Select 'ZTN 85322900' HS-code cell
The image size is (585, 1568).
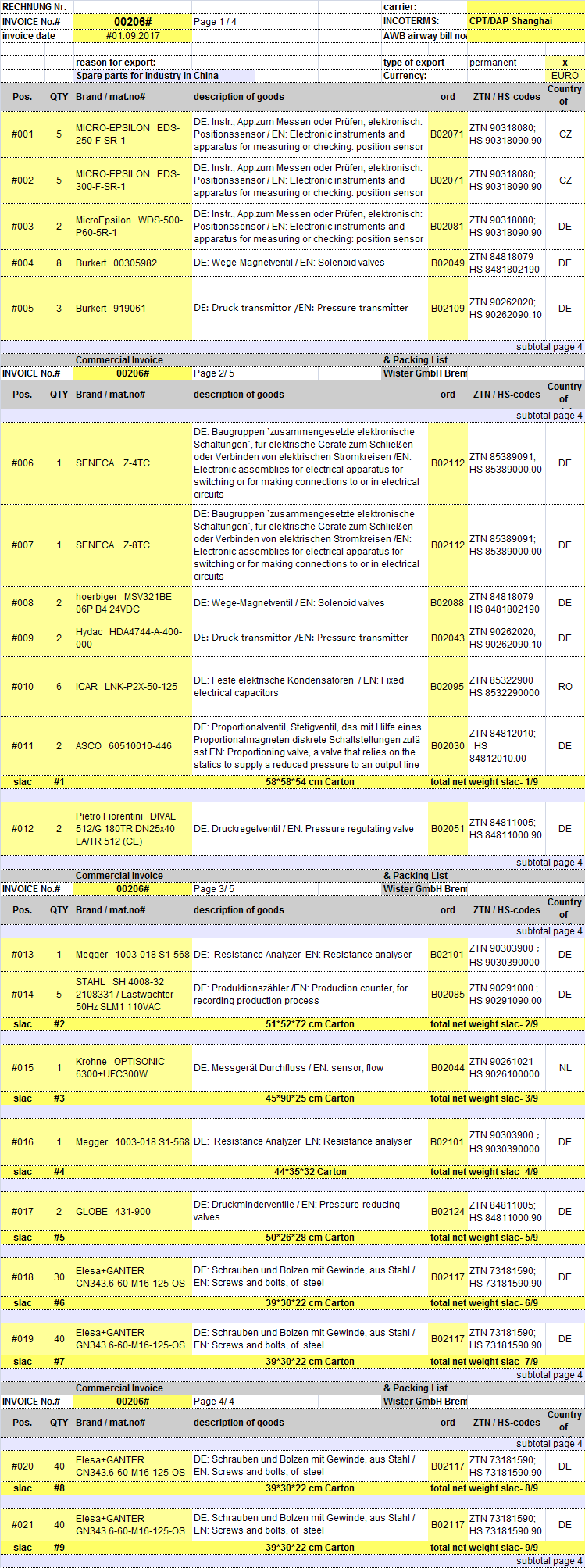pyautogui.click(x=506, y=687)
